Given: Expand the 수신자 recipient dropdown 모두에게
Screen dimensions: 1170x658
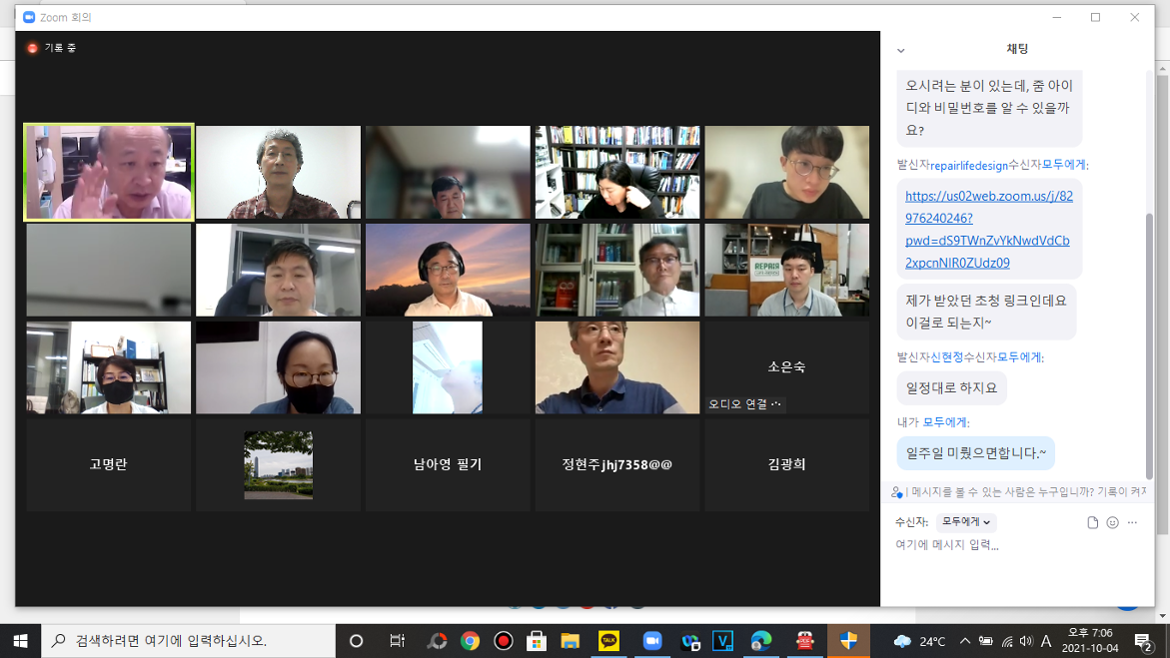Looking at the screenshot, I should coord(966,521).
